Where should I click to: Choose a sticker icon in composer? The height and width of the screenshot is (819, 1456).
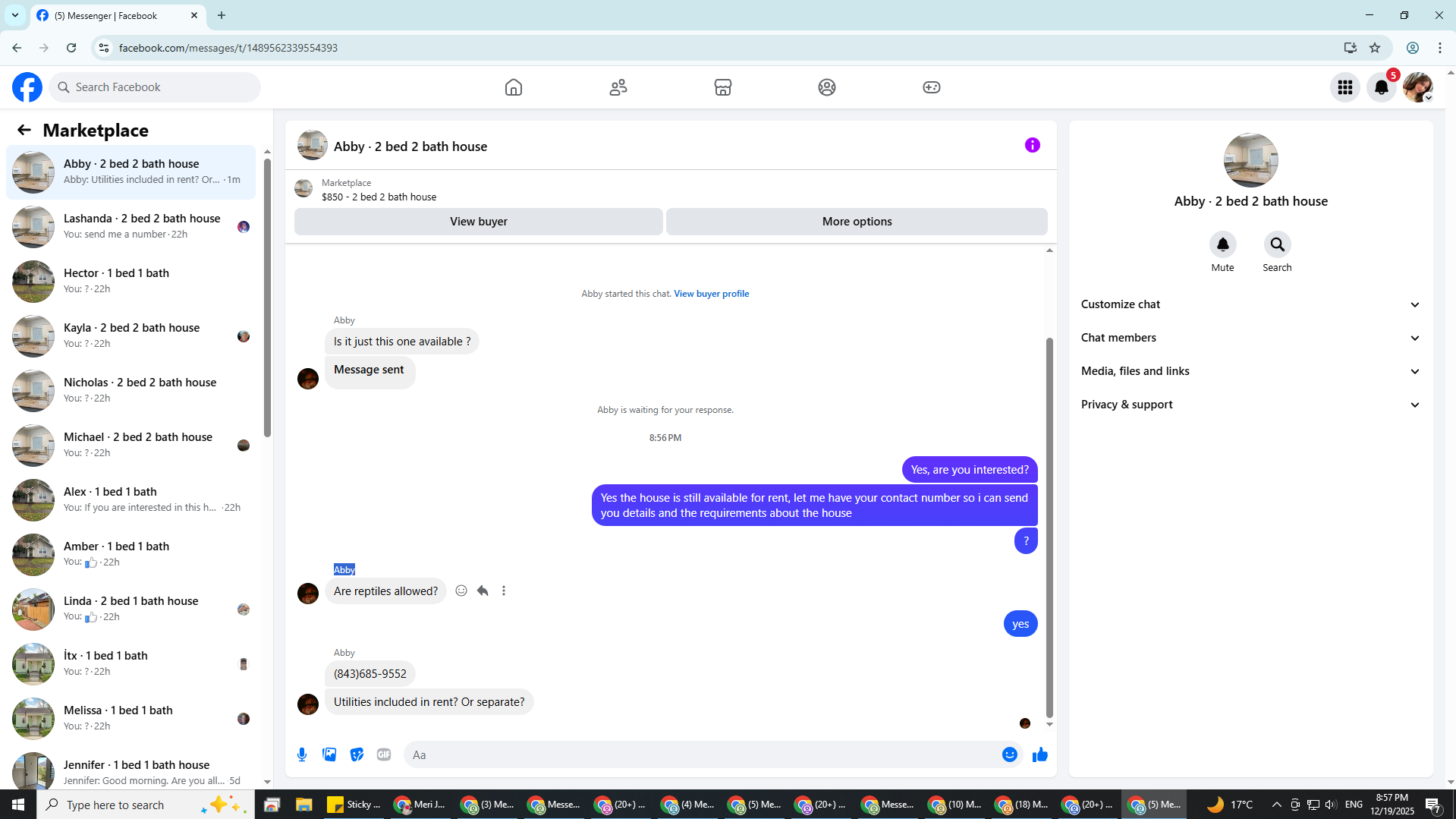357,754
